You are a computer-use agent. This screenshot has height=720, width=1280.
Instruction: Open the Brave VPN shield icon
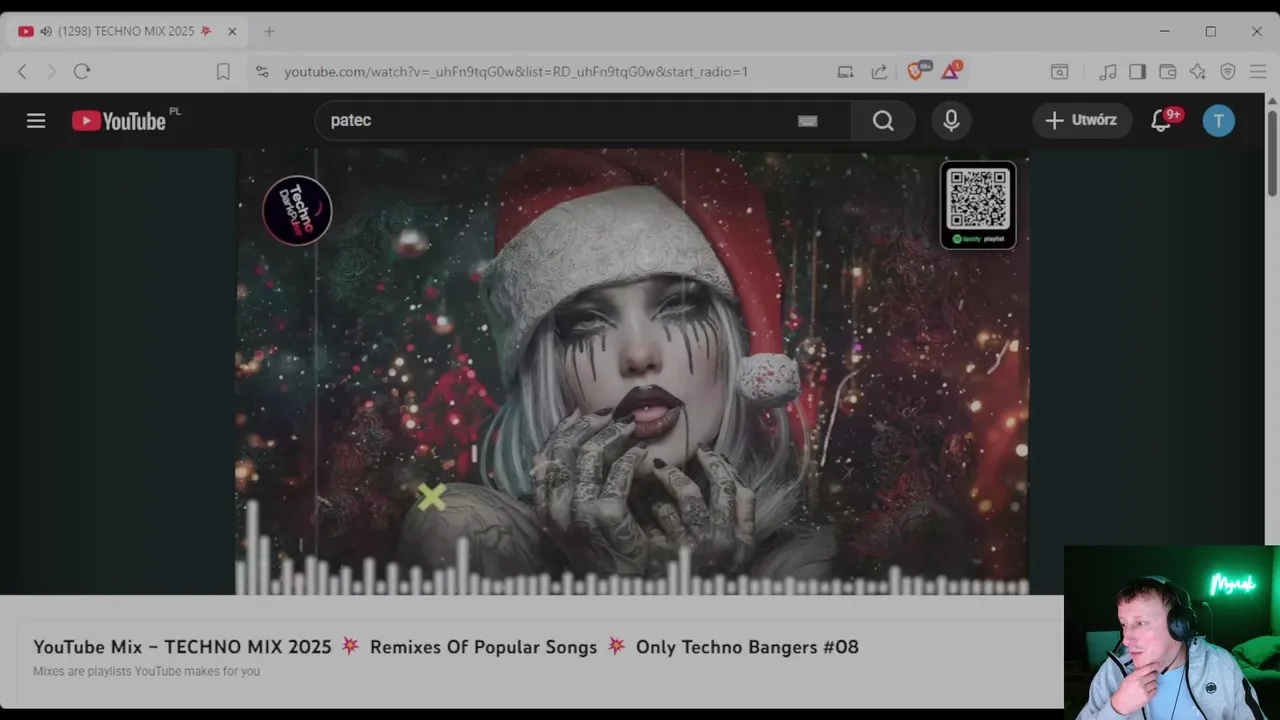(1228, 71)
